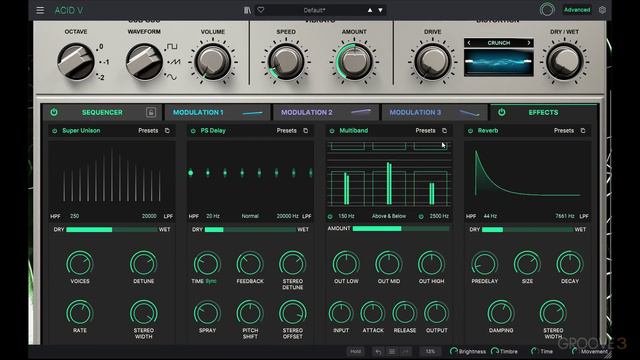The height and width of the screenshot is (360, 640).
Task: Click the redo arrow in bottom bar
Action: pos(405,351)
